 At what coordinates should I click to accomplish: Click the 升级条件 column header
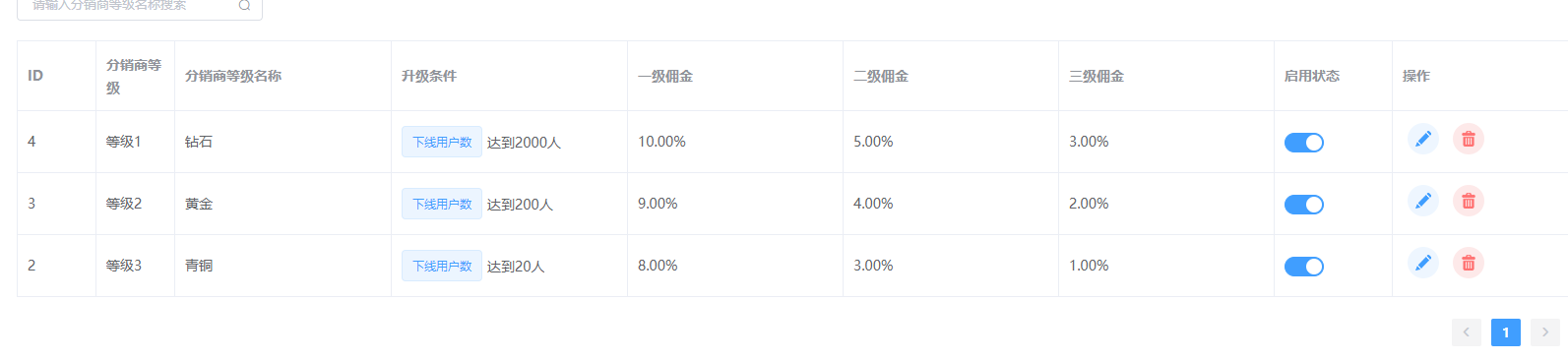point(429,76)
